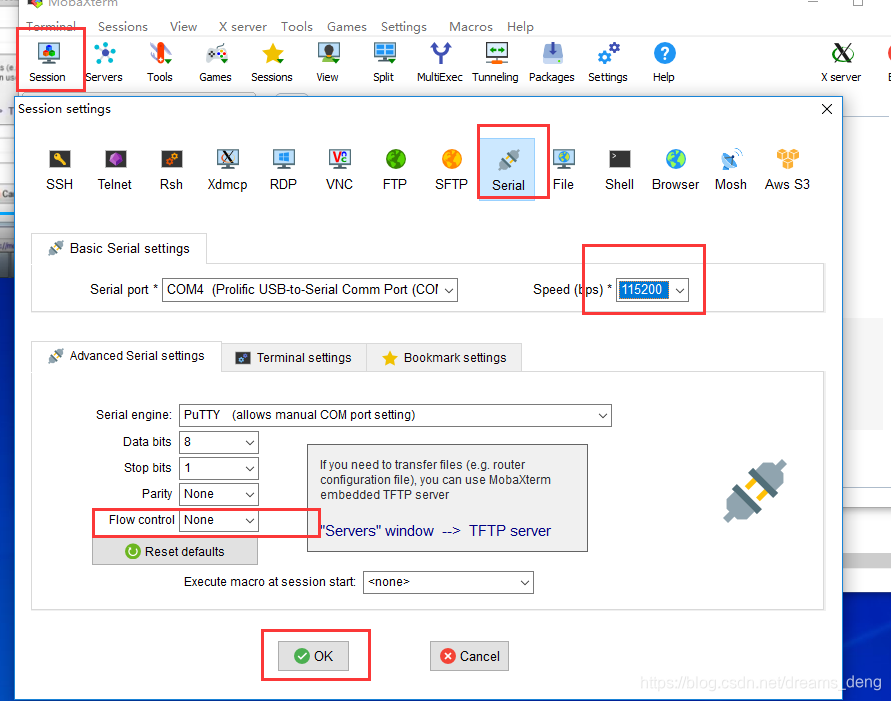Open the Tunneling toolbar icon
Image resolution: width=891 pixels, height=701 pixels.
coord(496,62)
